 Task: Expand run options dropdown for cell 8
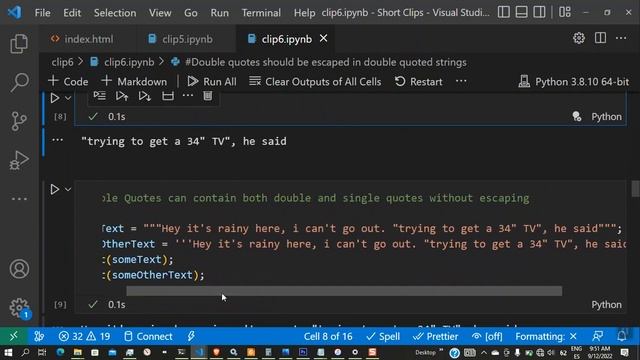click(x=68, y=98)
